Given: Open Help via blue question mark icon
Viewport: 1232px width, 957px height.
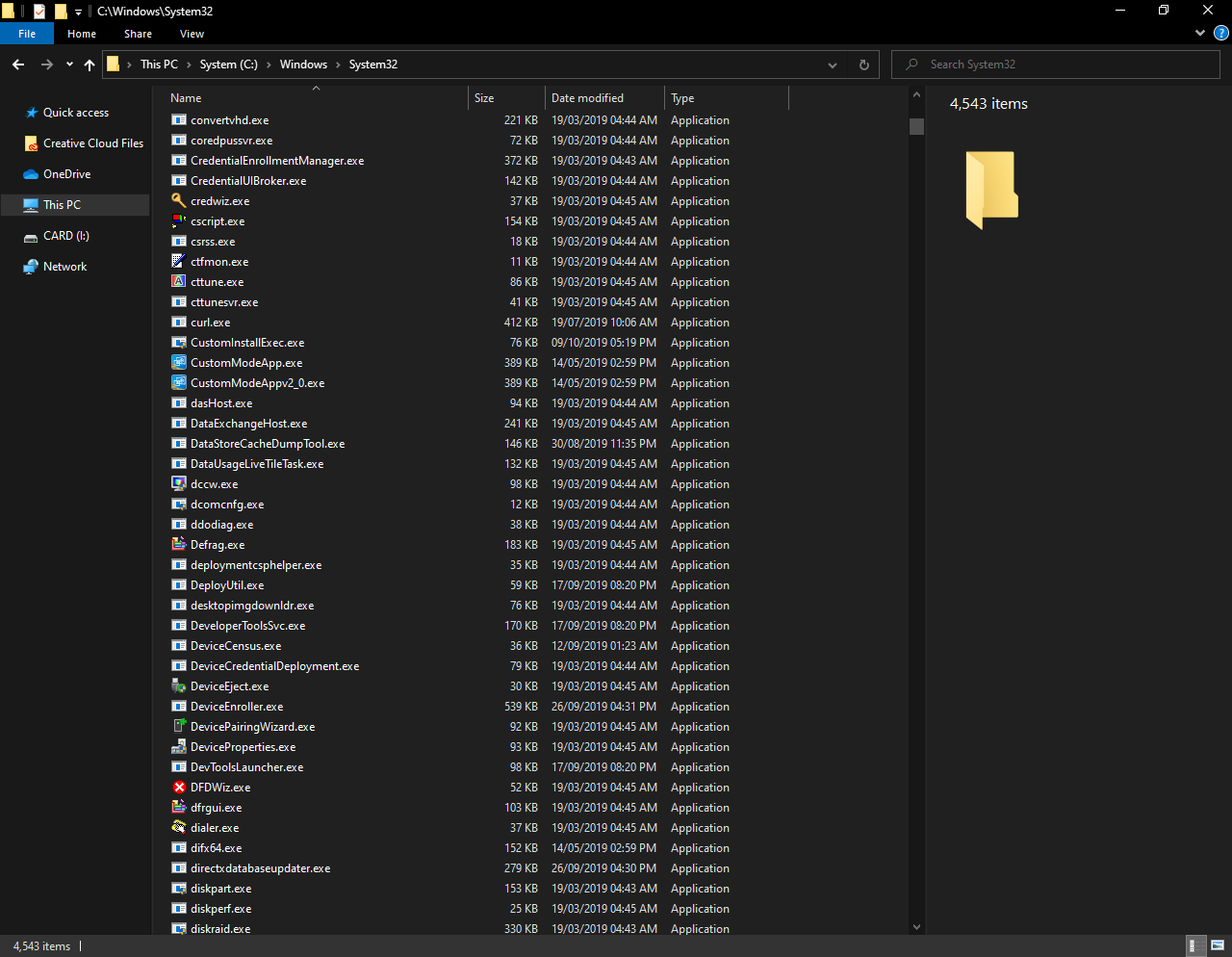Looking at the screenshot, I should tap(1221, 34).
